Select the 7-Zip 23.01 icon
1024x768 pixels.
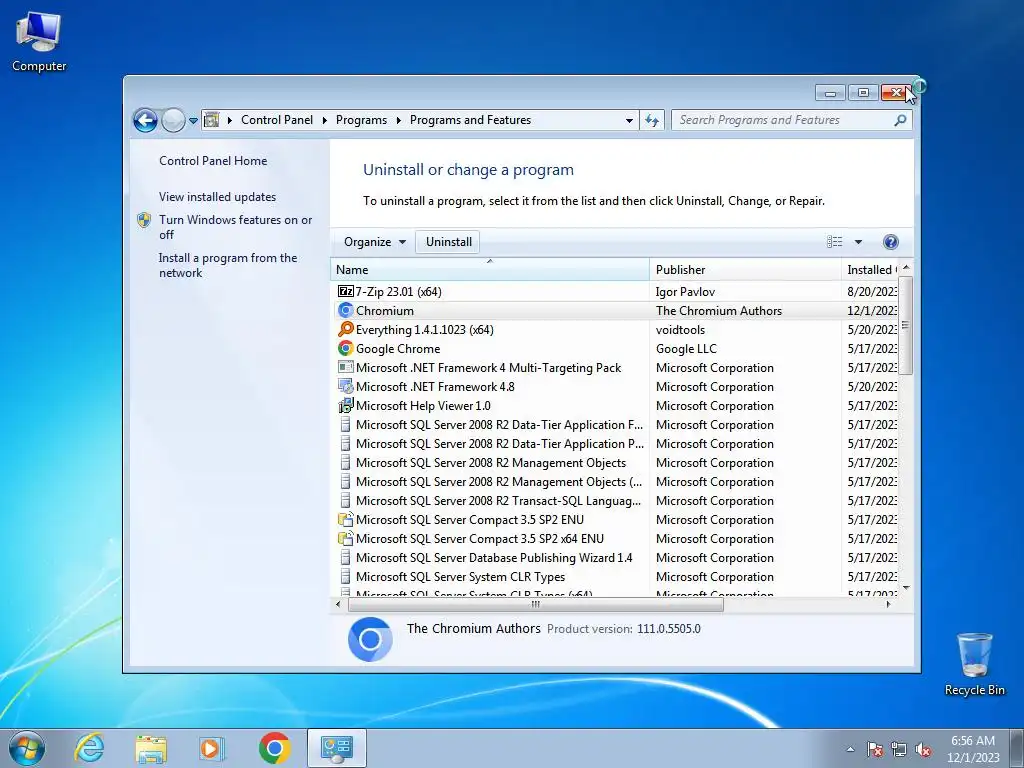pyautogui.click(x=345, y=291)
